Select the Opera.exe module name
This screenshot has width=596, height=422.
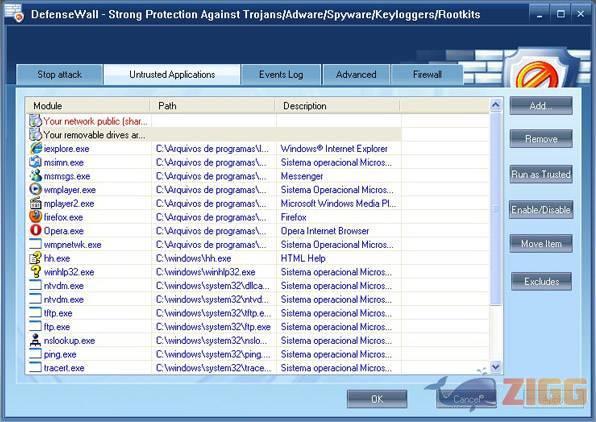(x=63, y=231)
